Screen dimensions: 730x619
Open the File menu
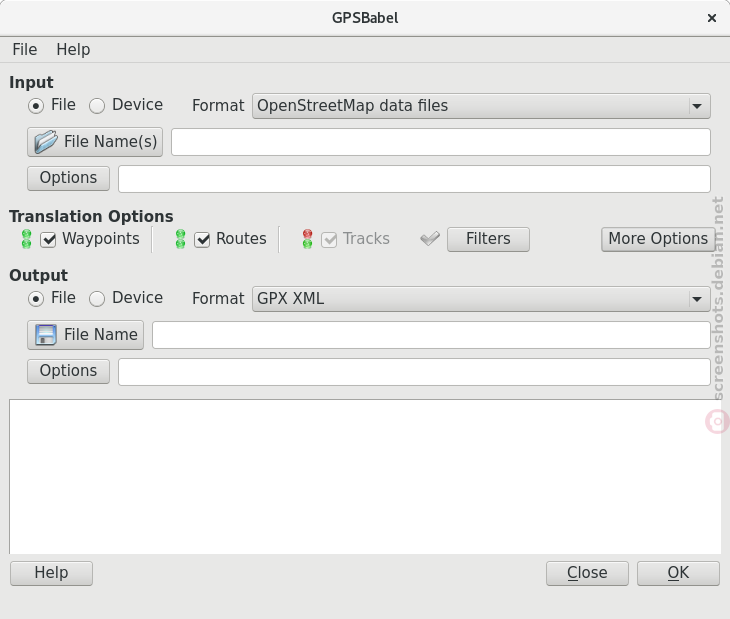[25, 49]
